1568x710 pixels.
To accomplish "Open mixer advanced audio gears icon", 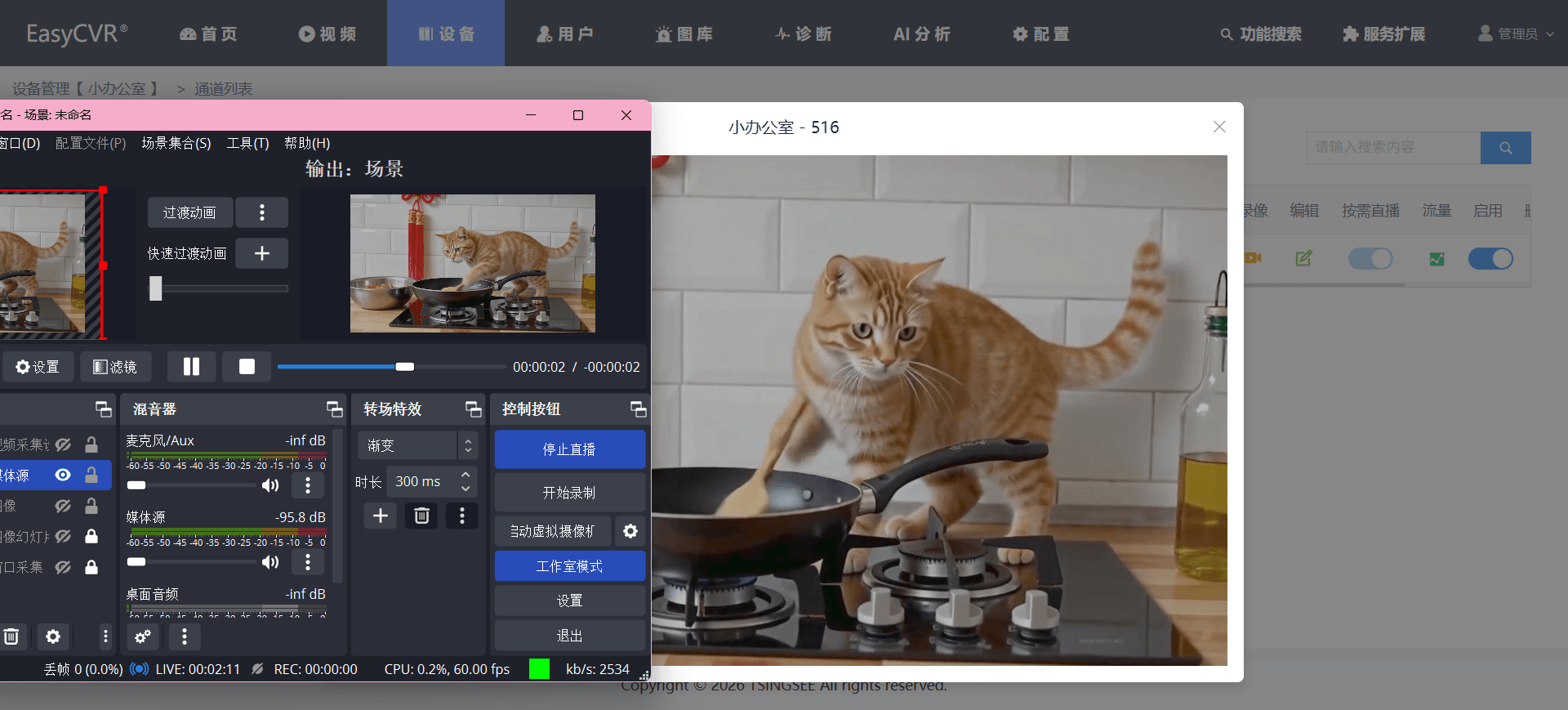I will pos(143,636).
